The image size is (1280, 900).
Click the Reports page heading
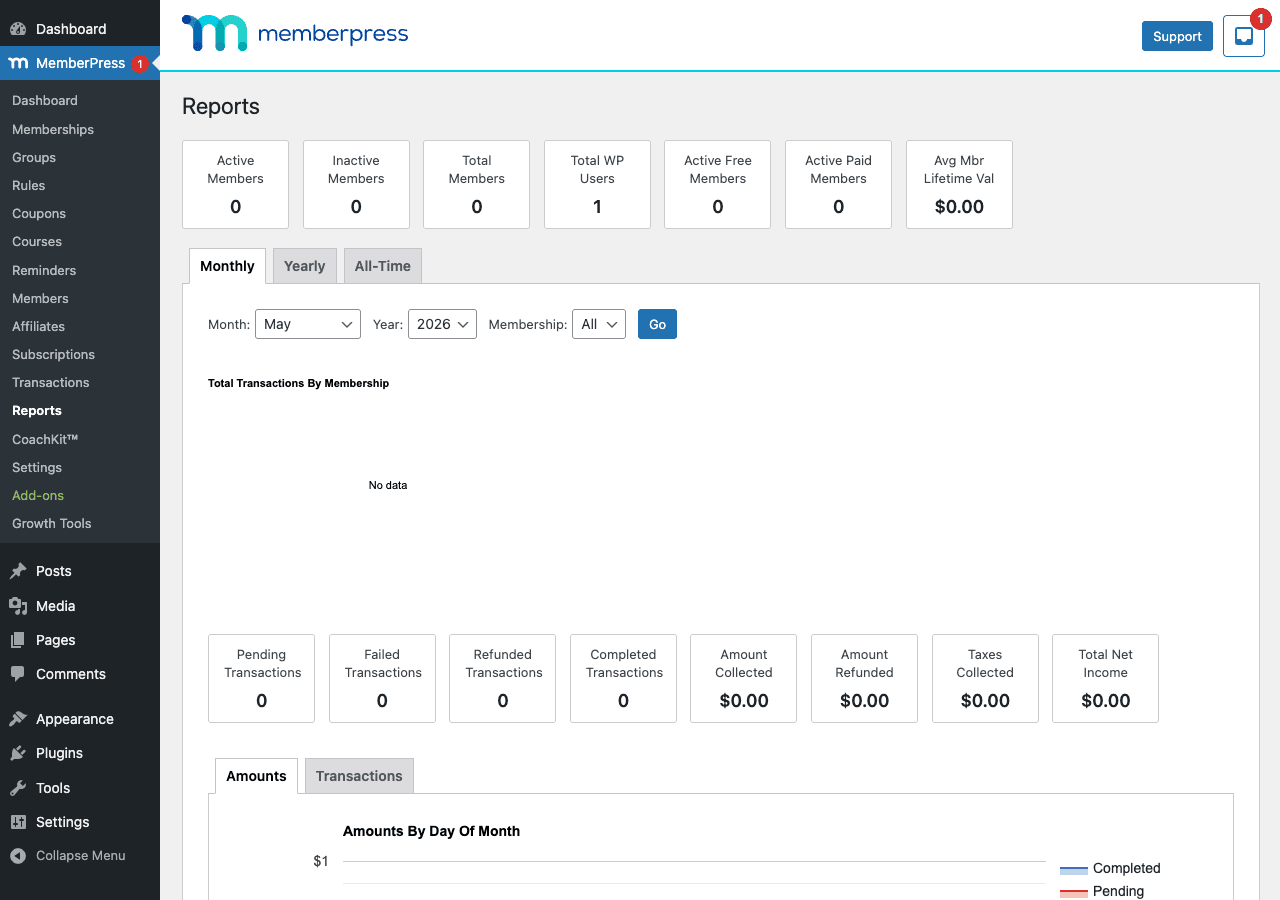click(x=221, y=107)
